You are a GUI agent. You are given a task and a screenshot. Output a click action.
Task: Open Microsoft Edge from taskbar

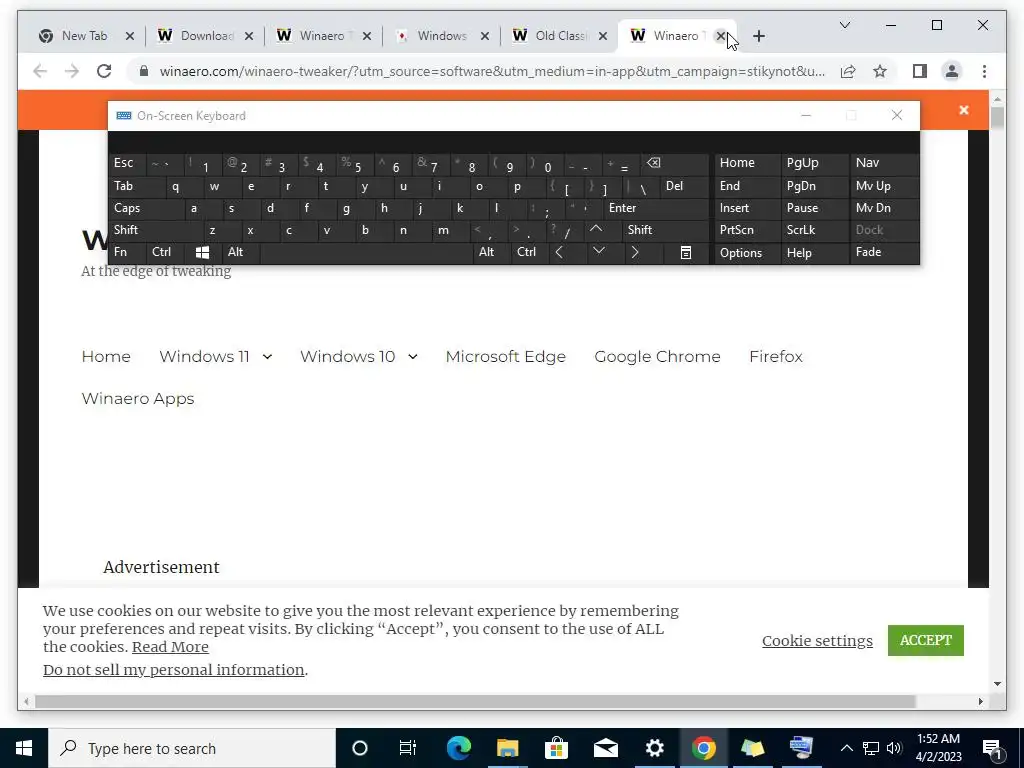click(x=458, y=748)
